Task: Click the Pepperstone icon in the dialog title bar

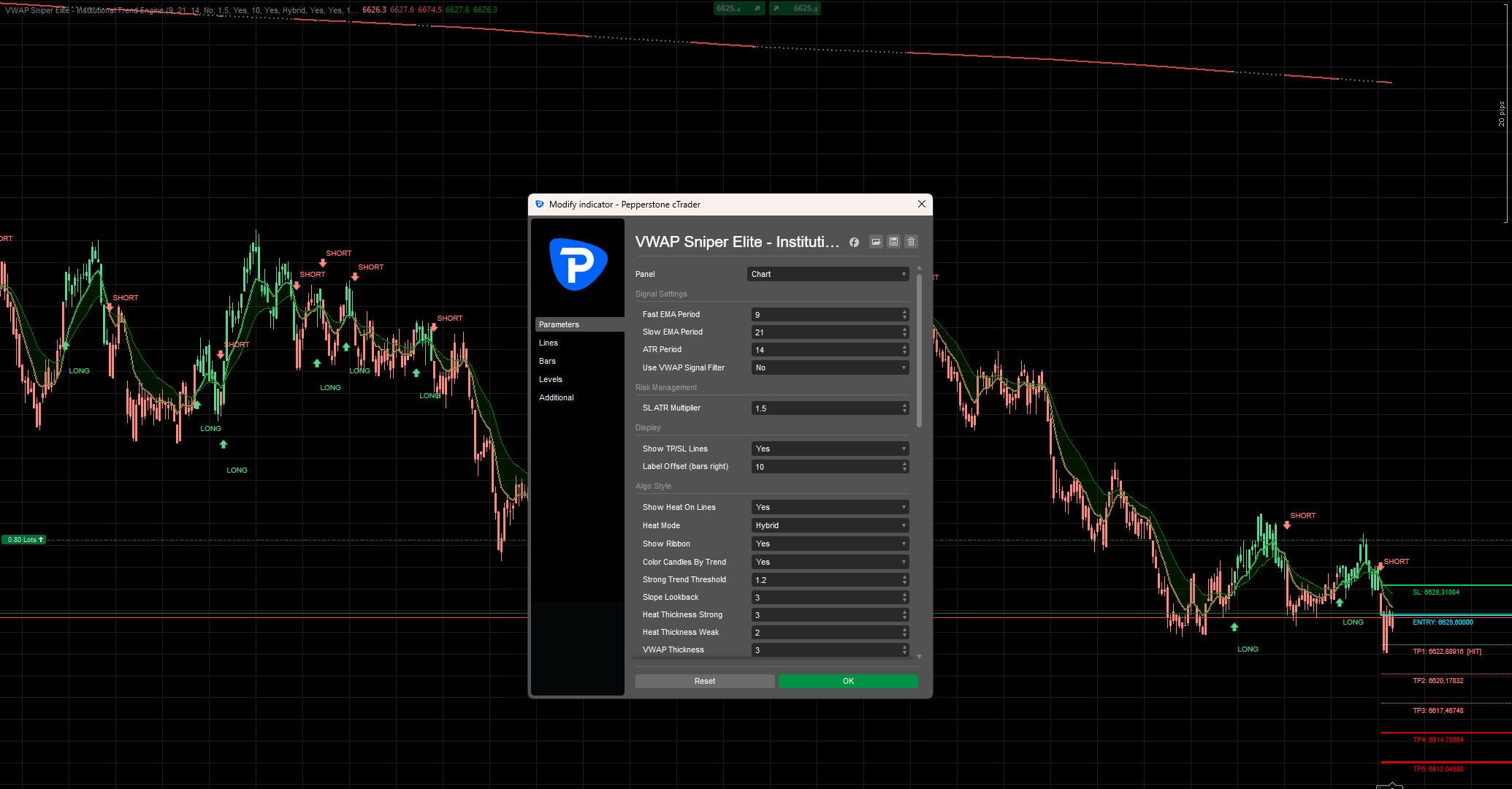Action: (539, 205)
